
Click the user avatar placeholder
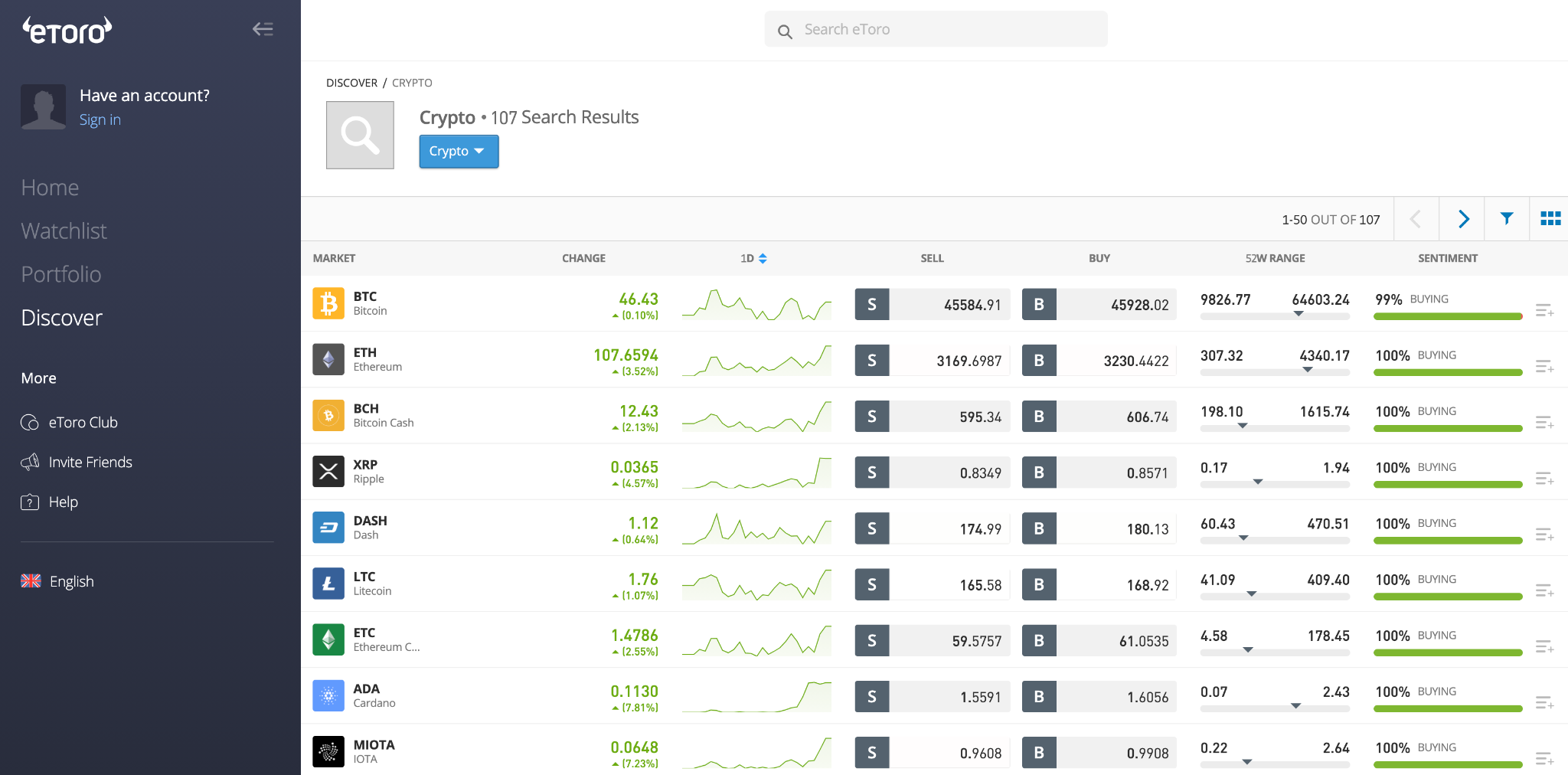(43, 106)
